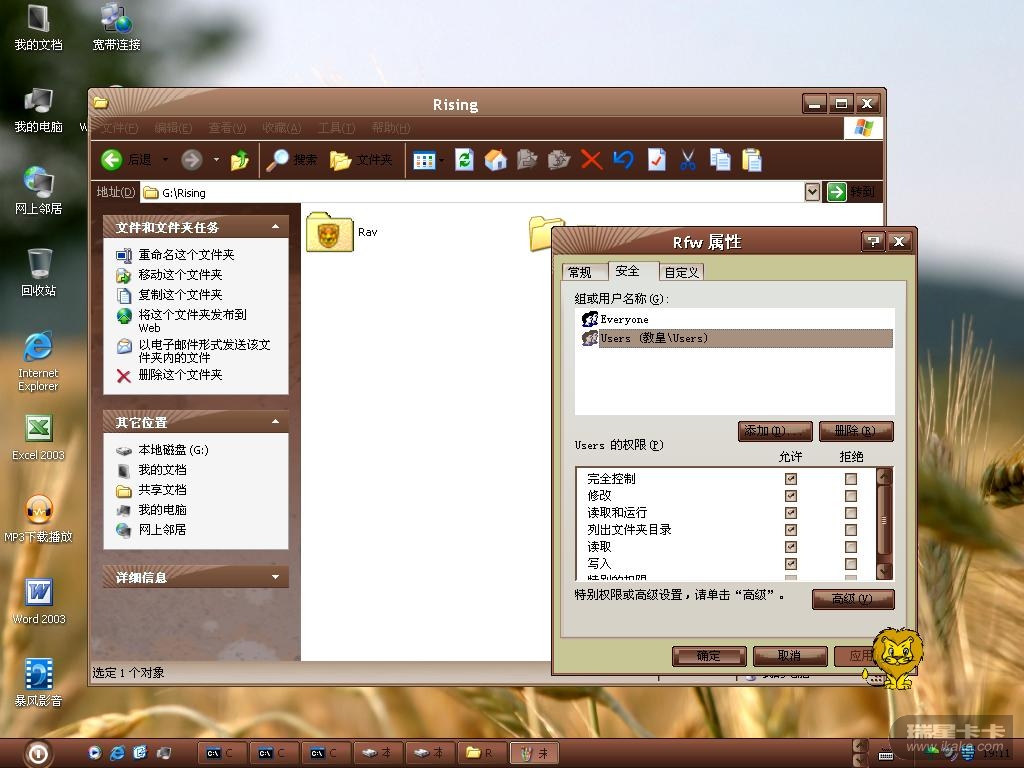This screenshot has width=1024, height=768.
Task: Collapse the 文件和文件夹任务 panel
Action: tap(276, 227)
